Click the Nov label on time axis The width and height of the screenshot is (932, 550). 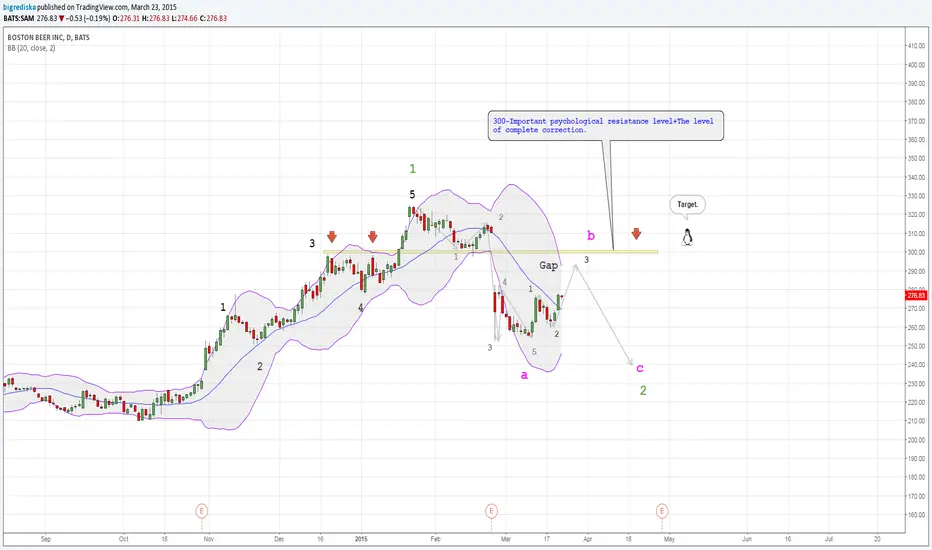pos(209,539)
